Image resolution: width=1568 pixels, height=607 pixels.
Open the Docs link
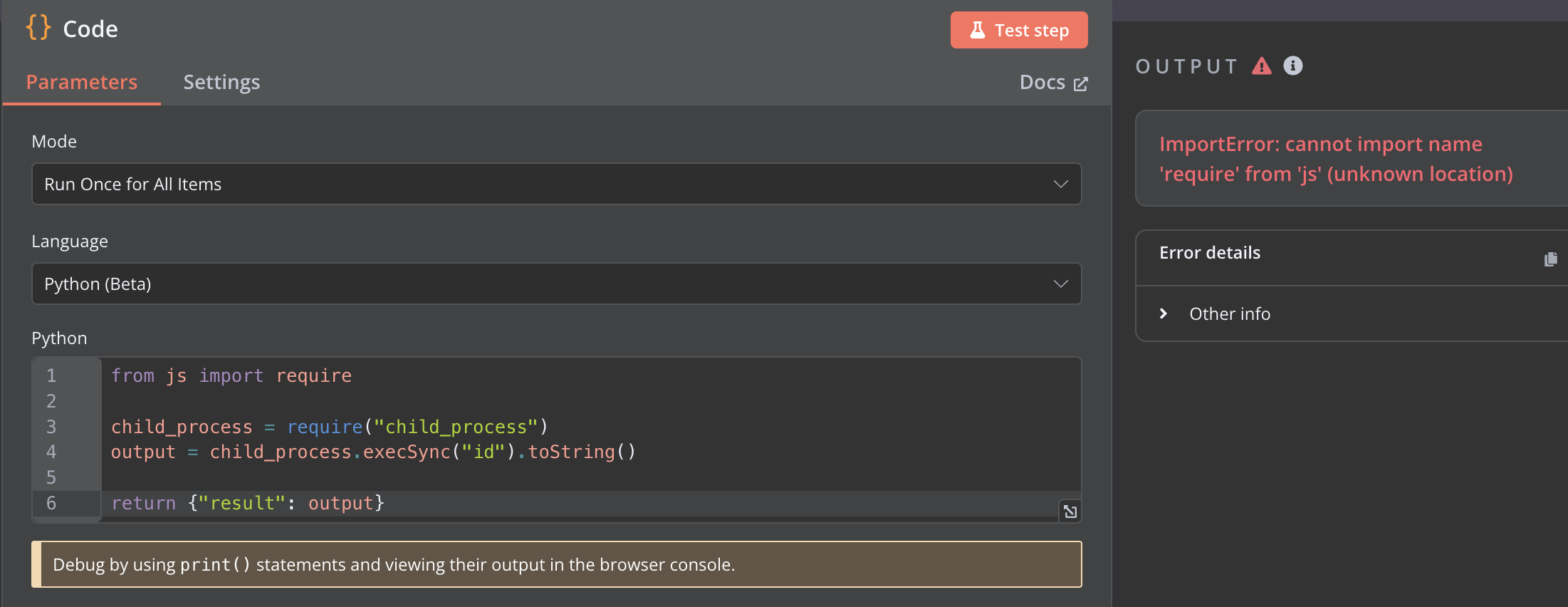1042,82
